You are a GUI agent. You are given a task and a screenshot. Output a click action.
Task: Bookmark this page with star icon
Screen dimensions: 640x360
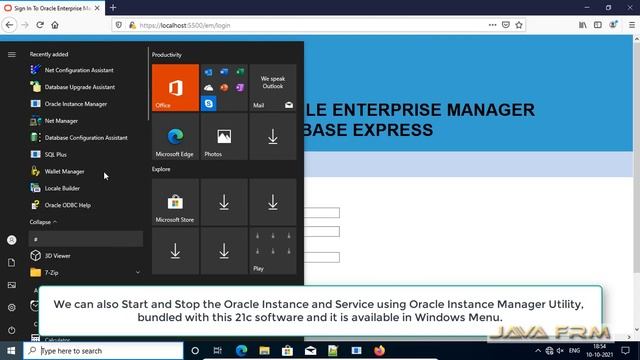[x=519, y=25]
